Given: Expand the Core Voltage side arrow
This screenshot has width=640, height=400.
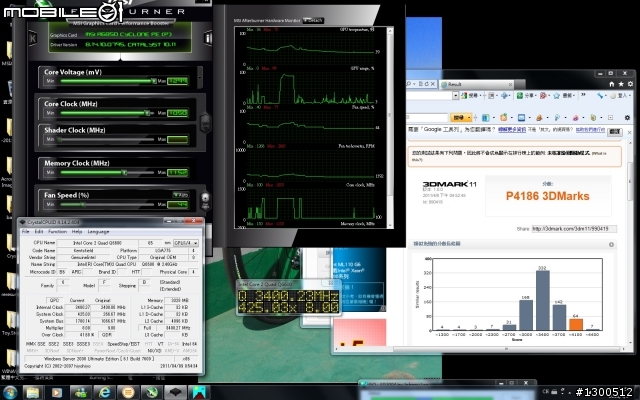Looking at the screenshot, I should tap(200, 77).
